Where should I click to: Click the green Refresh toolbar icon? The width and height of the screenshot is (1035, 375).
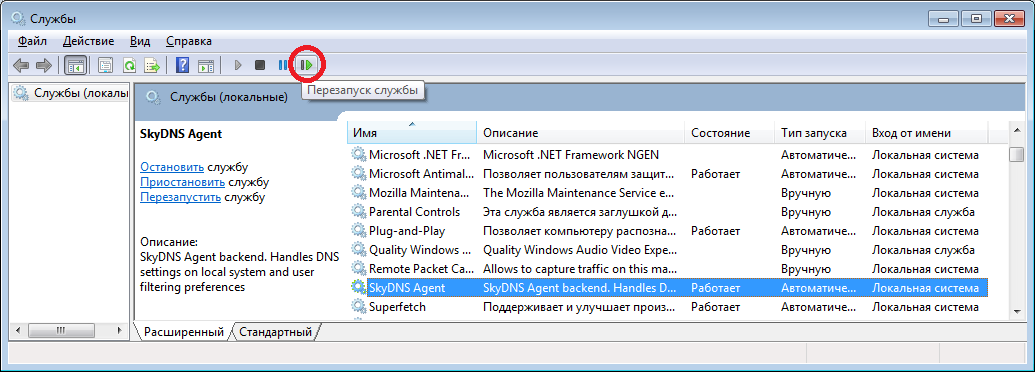[x=130, y=65]
